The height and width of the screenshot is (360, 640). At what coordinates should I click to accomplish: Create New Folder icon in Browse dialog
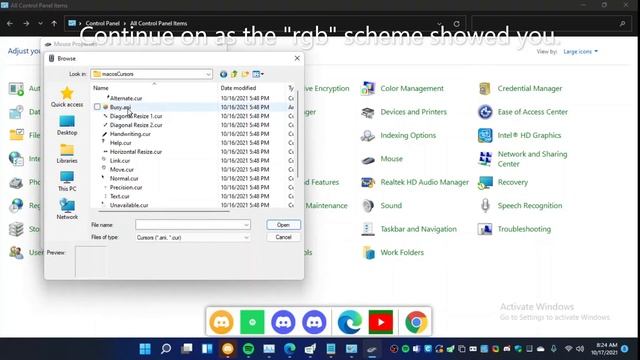245,74
